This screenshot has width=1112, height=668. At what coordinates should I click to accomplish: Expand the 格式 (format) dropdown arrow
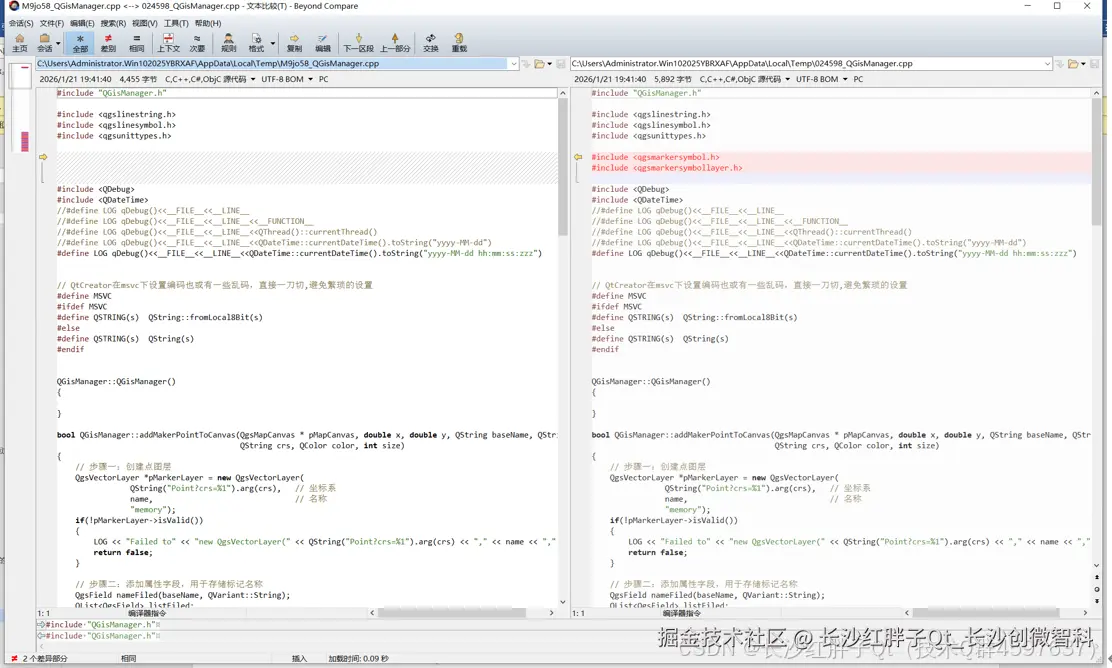pos(273,43)
